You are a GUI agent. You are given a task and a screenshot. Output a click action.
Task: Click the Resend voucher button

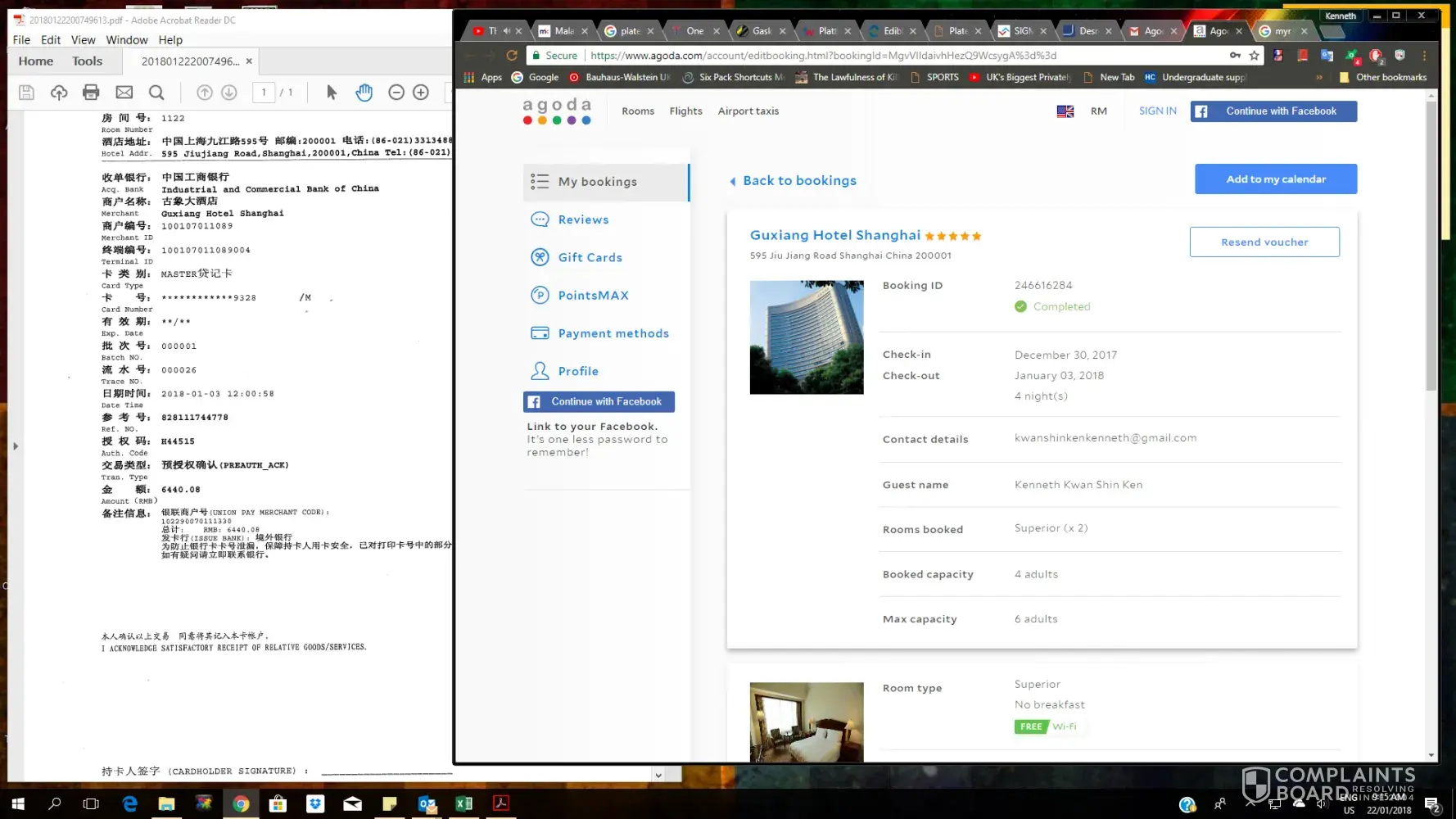(1264, 242)
